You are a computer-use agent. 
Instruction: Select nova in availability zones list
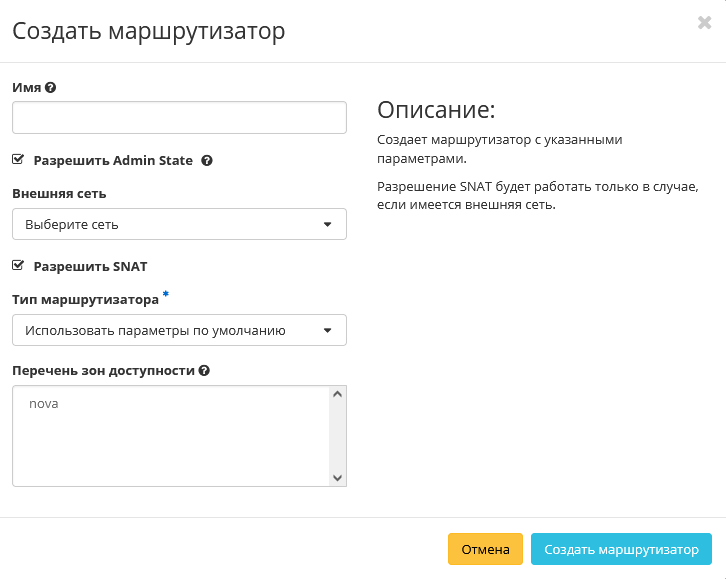[x=44, y=404]
